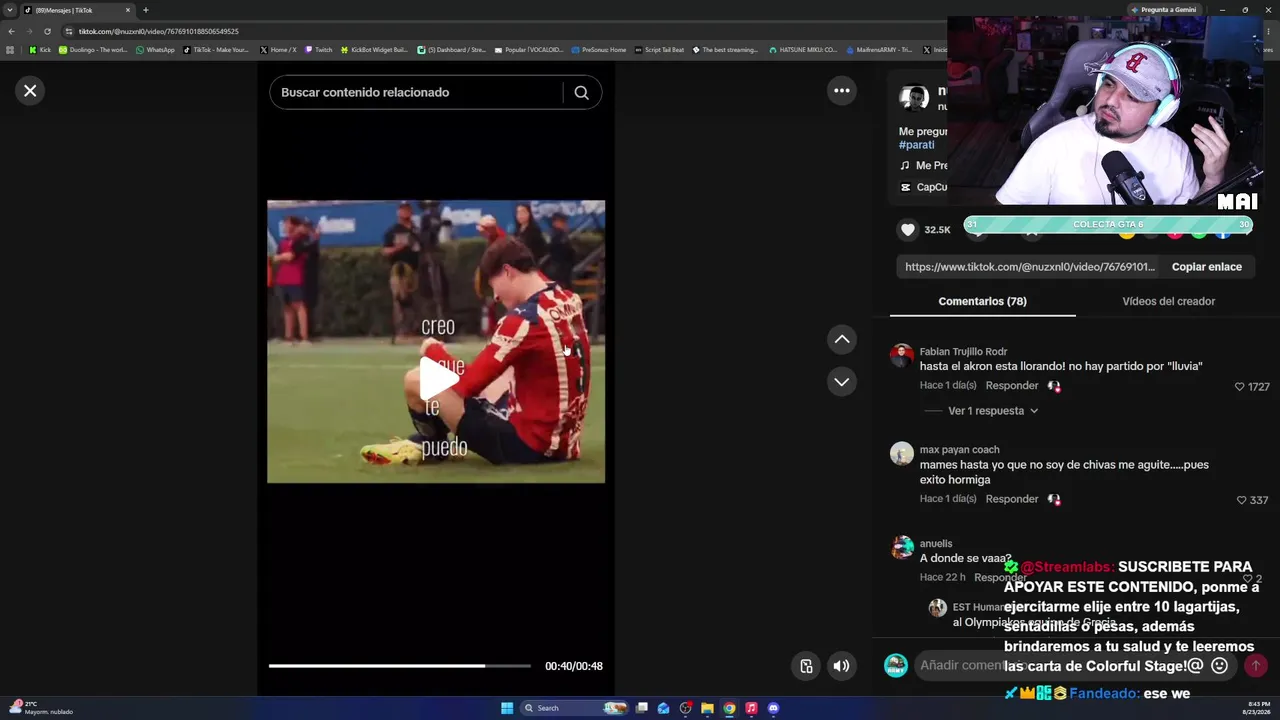Open the Script Tail Beat bookmark
Image resolution: width=1280 pixels, height=720 pixels.
click(659, 50)
